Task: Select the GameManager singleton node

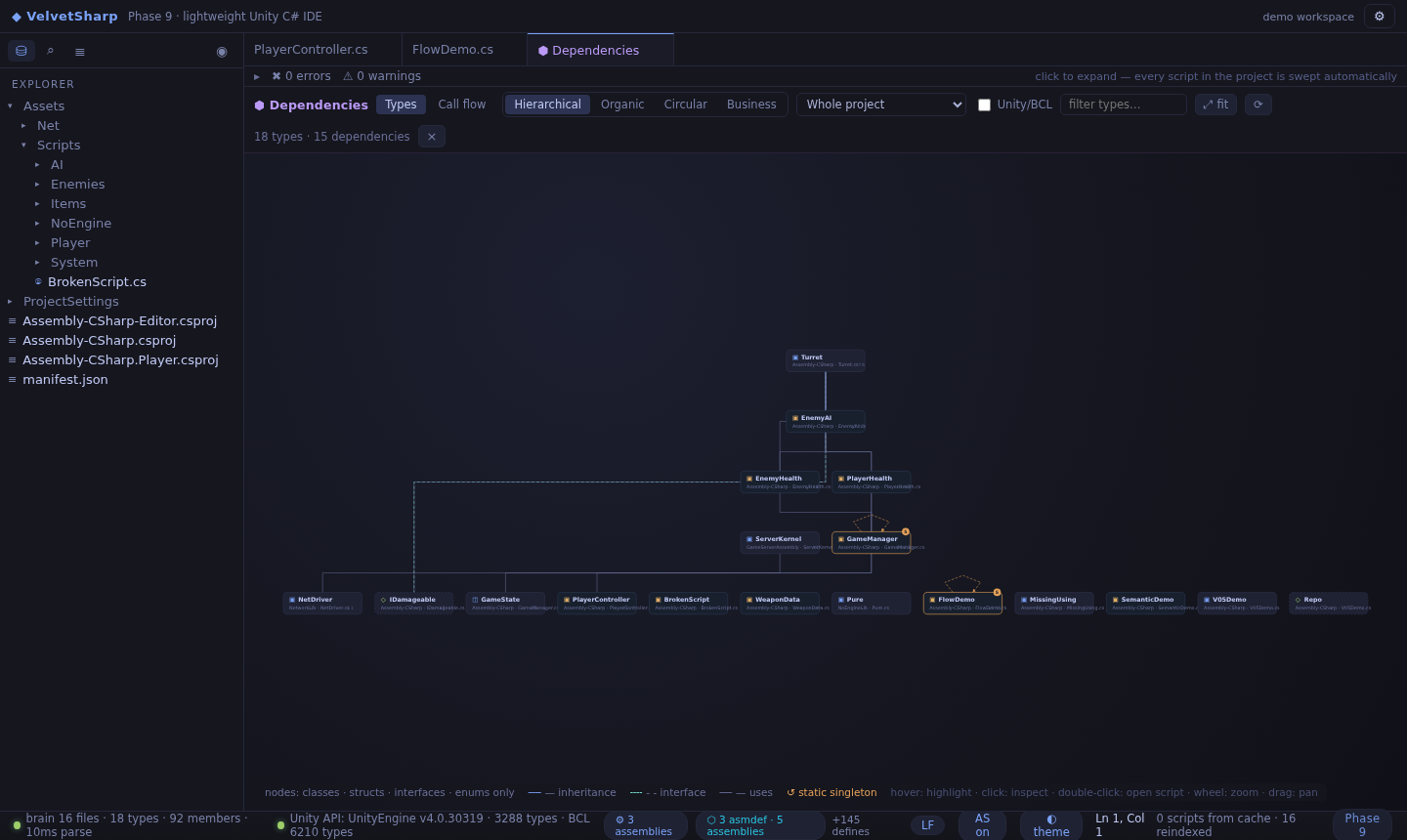Action: point(872,543)
